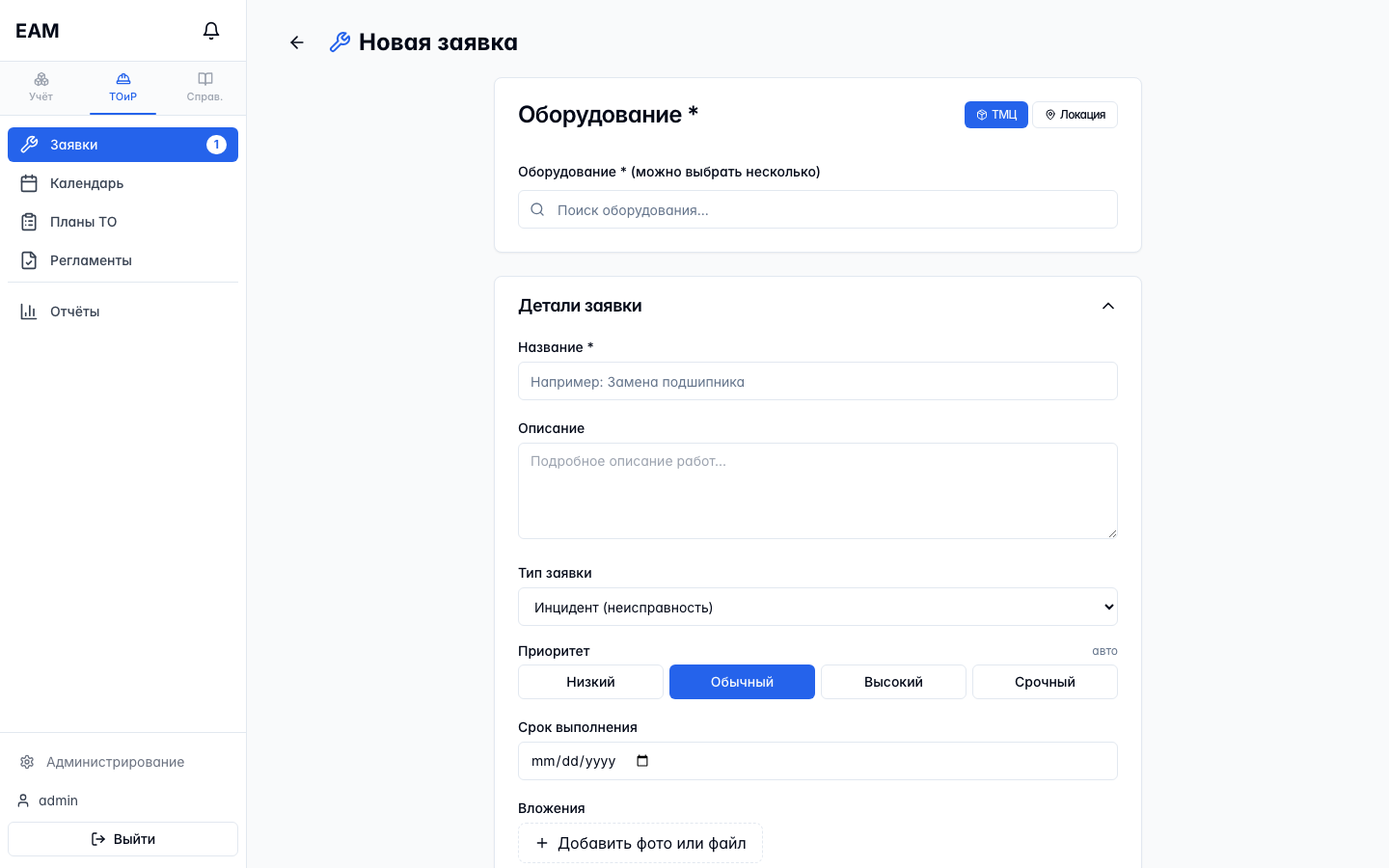Open Регламенты section
Screen dimensions: 1389x868
(123, 260)
